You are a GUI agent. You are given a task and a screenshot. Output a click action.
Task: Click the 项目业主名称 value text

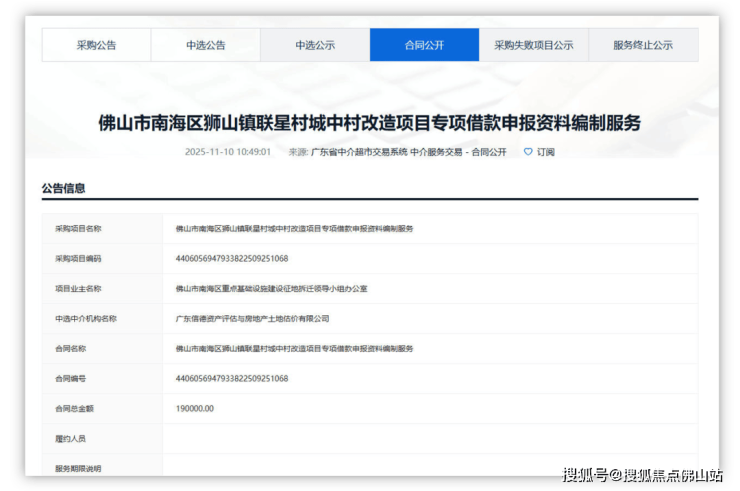coord(271,288)
